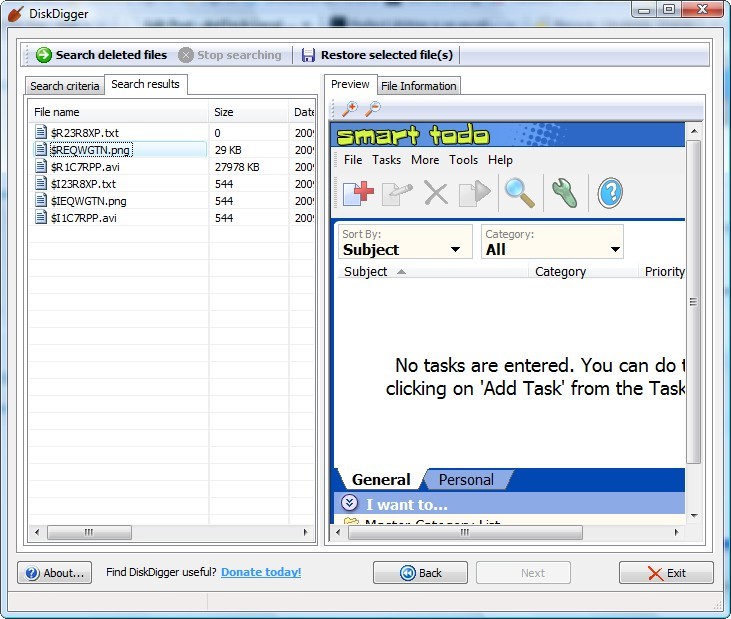
Task: Click the Edit Task pencil icon in preview
Action: [397, 194]
